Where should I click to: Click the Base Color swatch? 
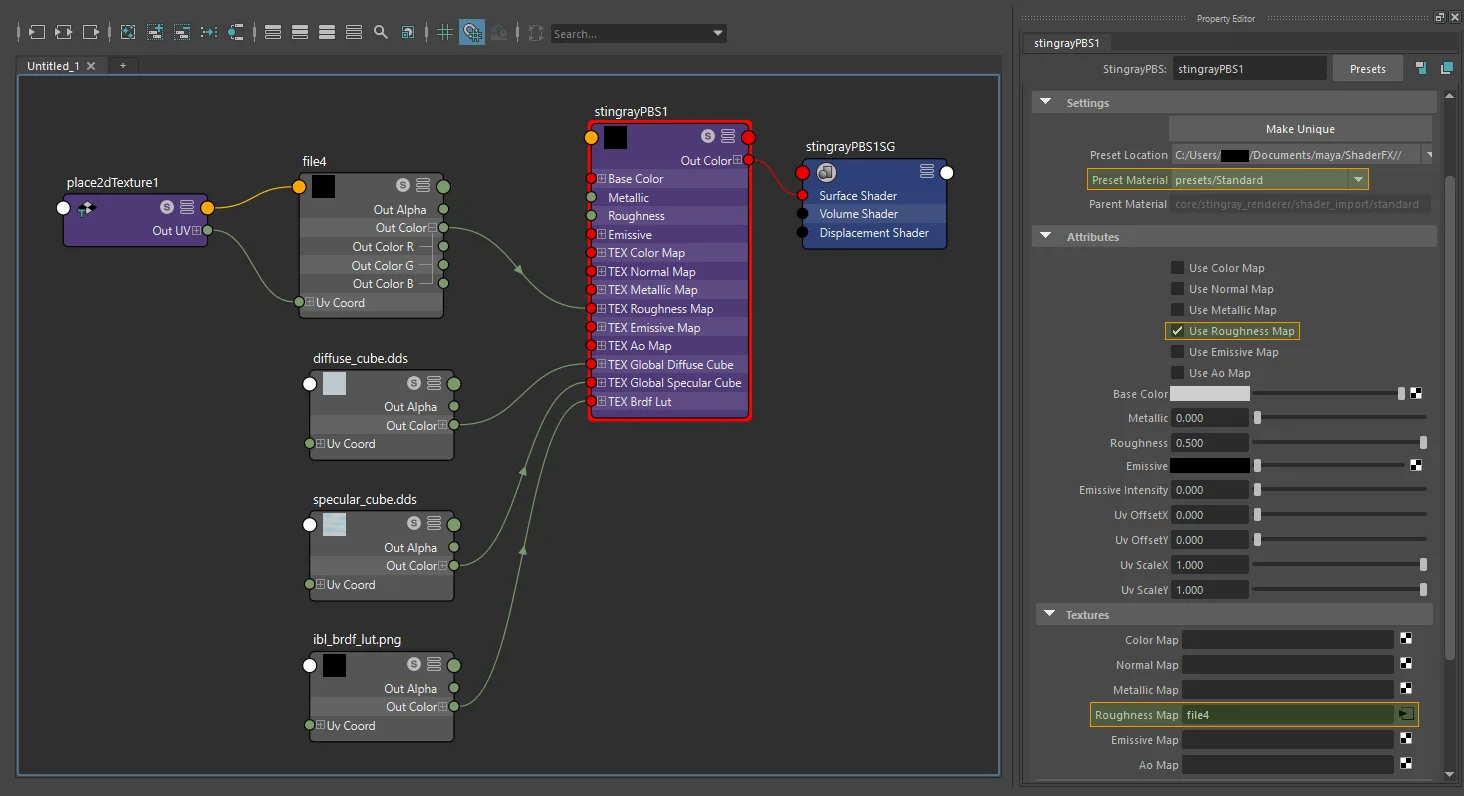point(1210,394)
